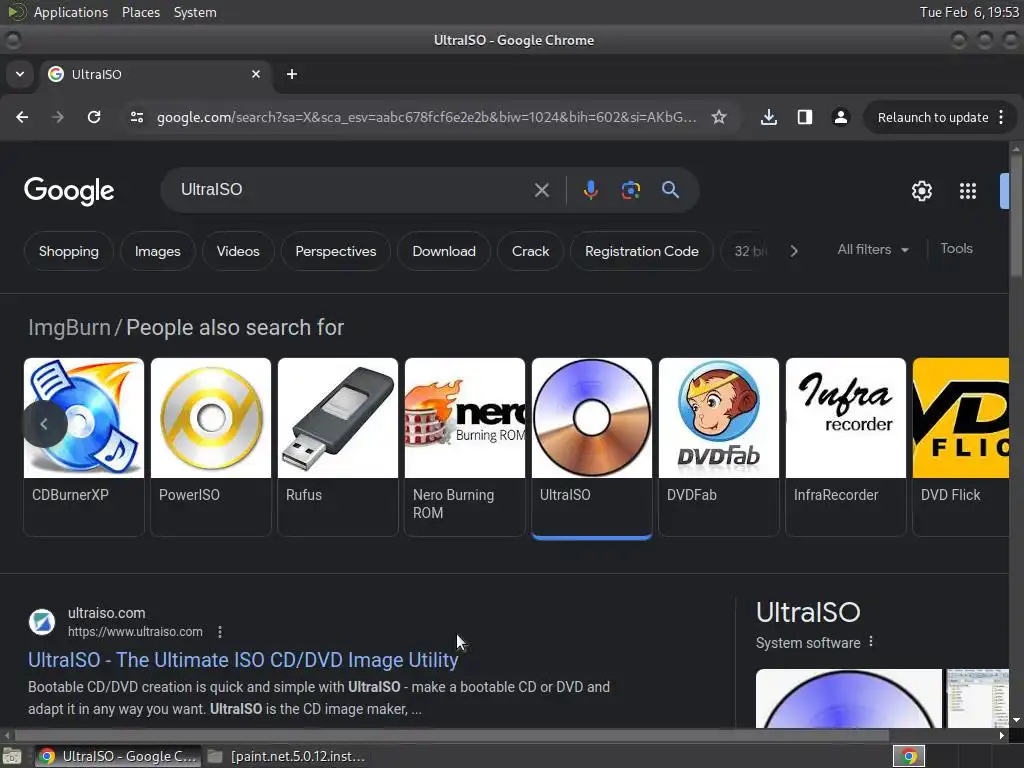
Task: Open the Chrome three-dot menu
Action: (x=1001, y=117)
